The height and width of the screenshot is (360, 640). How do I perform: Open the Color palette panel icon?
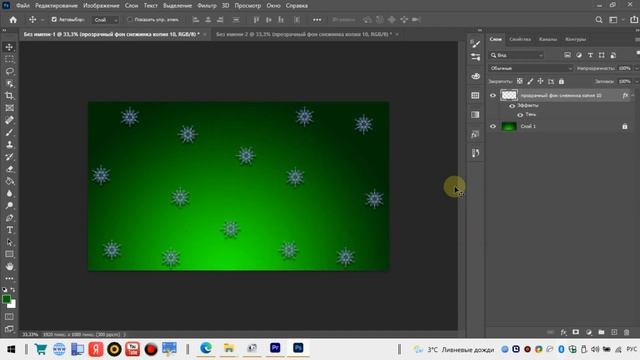click(475, 76)
